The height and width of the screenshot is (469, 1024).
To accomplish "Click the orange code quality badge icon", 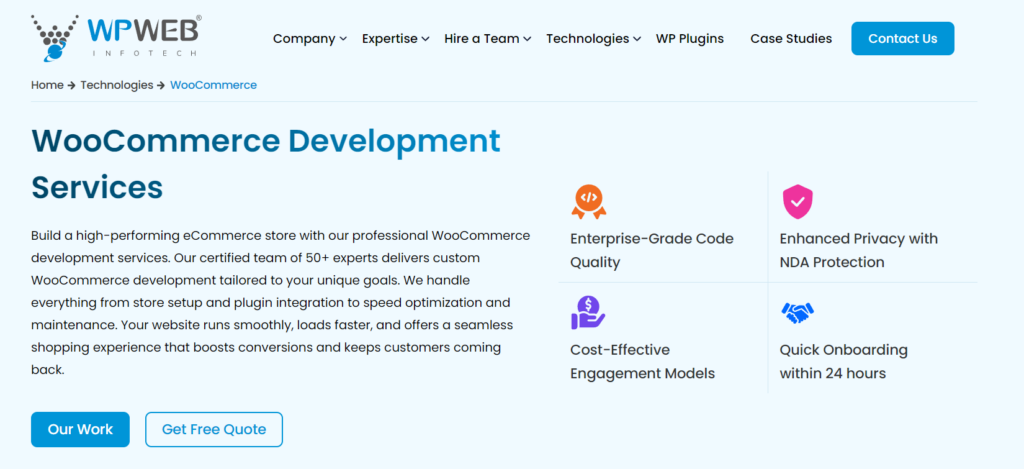I will point(588,201).
